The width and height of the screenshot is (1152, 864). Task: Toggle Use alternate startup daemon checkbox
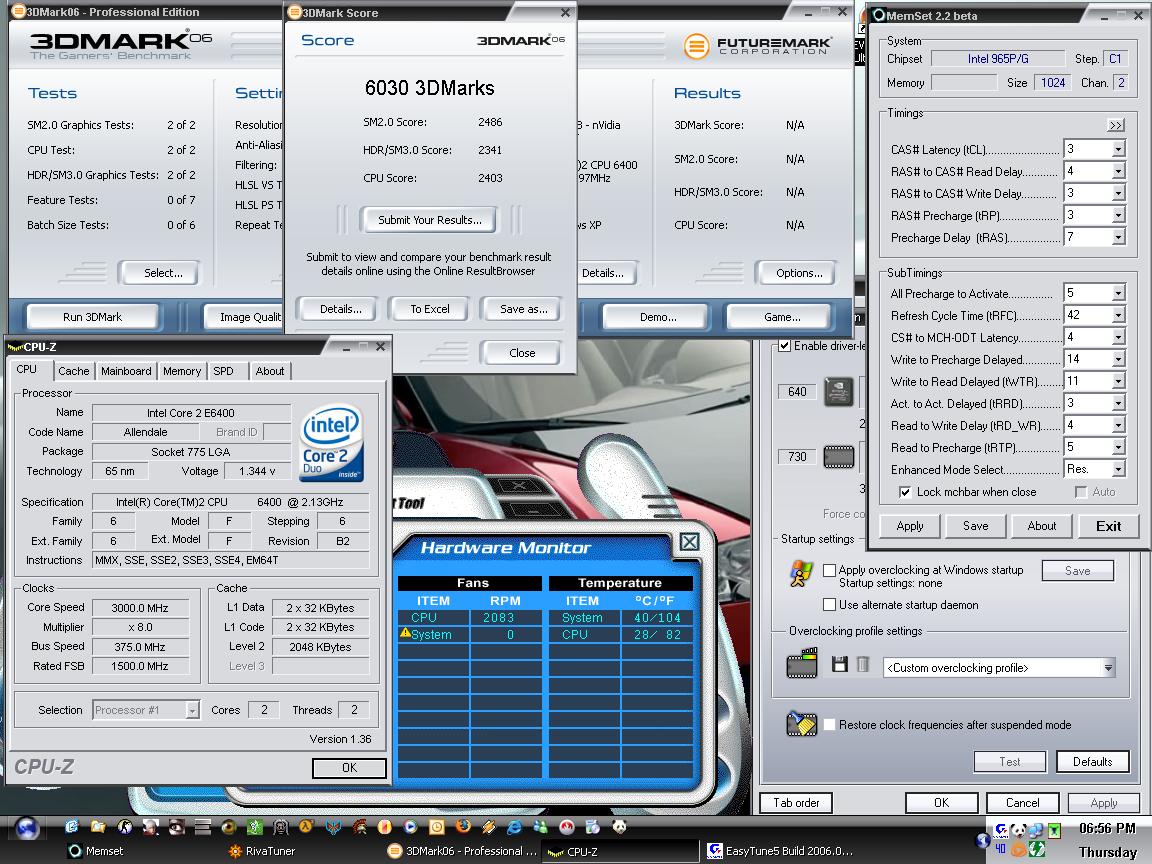pos(829,605)
